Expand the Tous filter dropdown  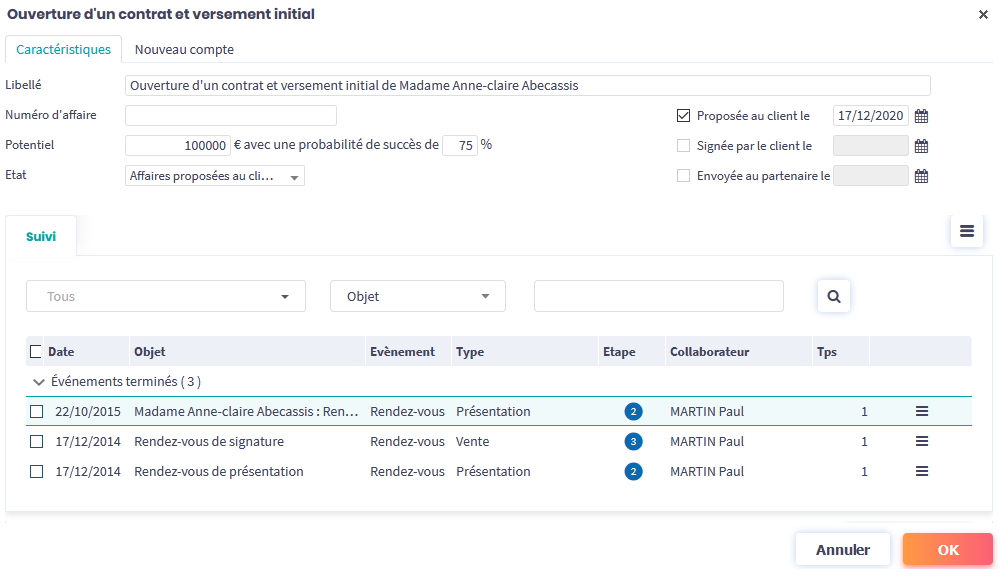pyautogui.click(x=166, y=296)
